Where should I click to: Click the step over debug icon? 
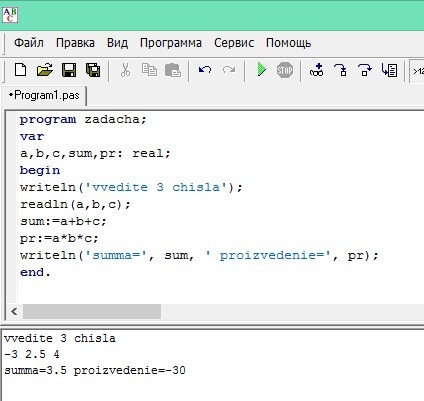(365, 70)
